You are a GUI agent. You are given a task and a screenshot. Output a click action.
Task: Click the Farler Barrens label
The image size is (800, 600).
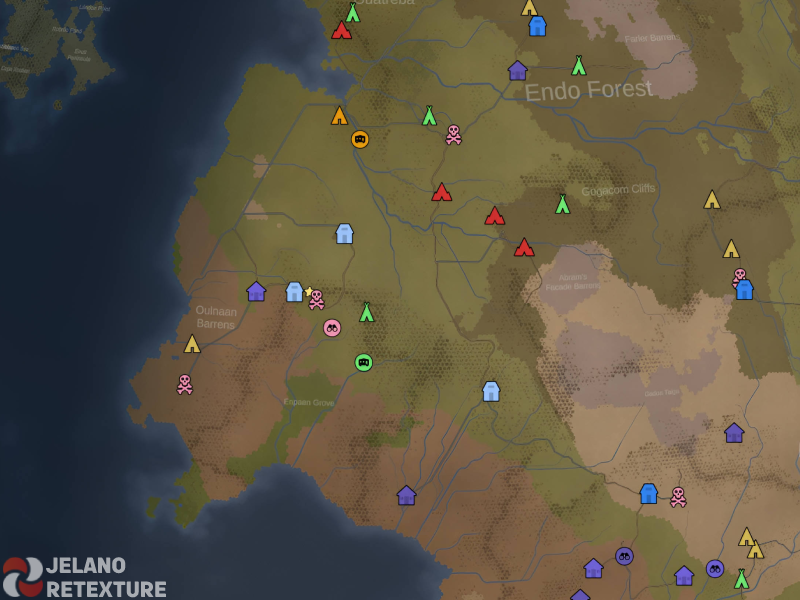click(x=652, y=38)
